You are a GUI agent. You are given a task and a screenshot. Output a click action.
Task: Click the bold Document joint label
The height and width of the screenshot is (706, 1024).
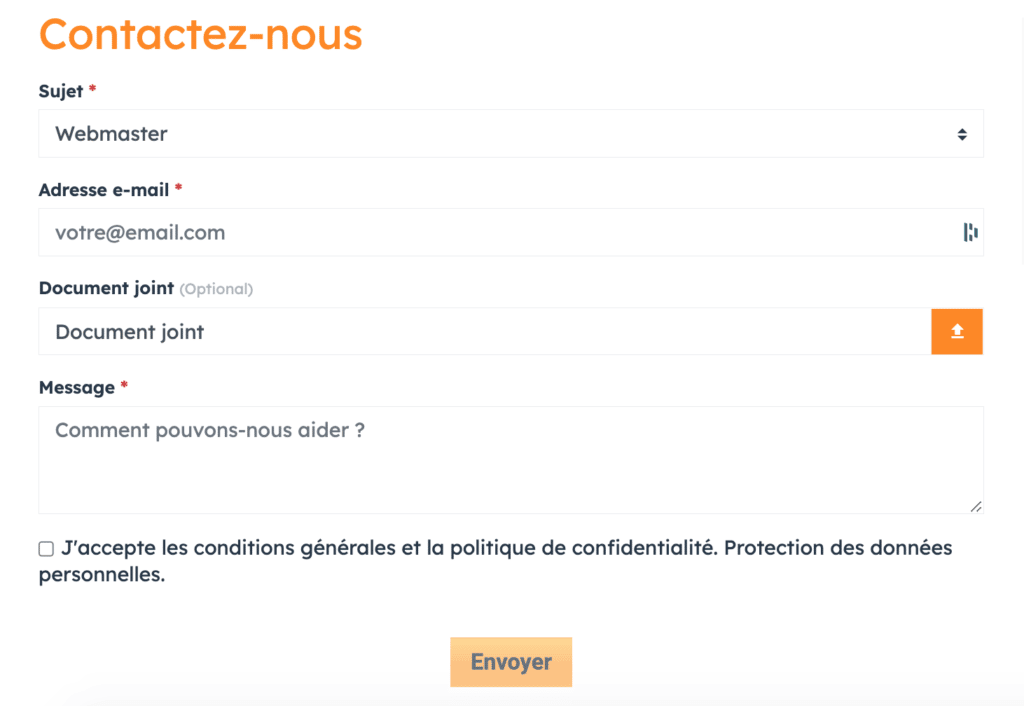pyautogui.click(x=106, y=288)
